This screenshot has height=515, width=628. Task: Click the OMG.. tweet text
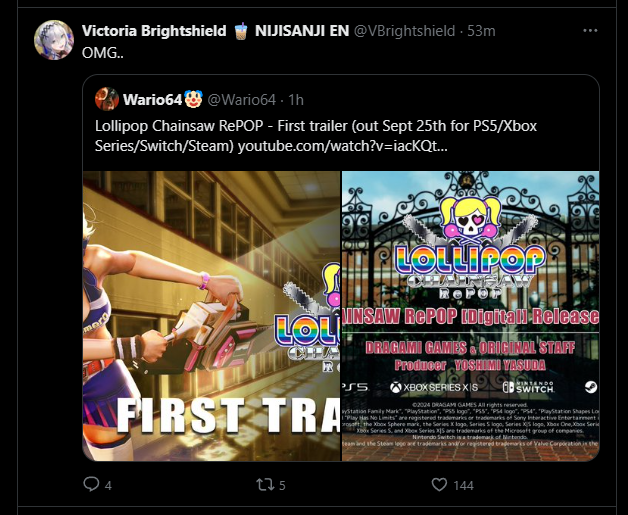point(103,53)
